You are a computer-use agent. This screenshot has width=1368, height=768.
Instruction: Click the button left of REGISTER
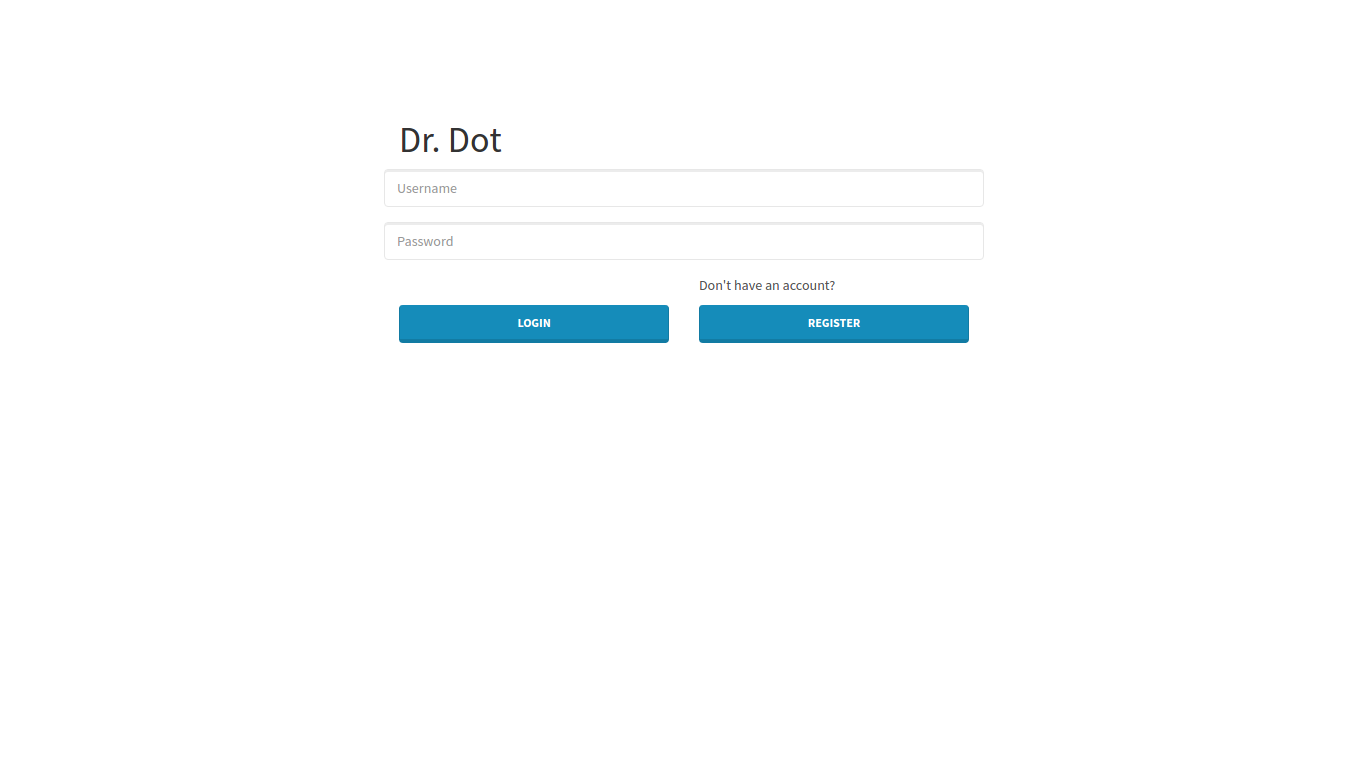point(534,324)
